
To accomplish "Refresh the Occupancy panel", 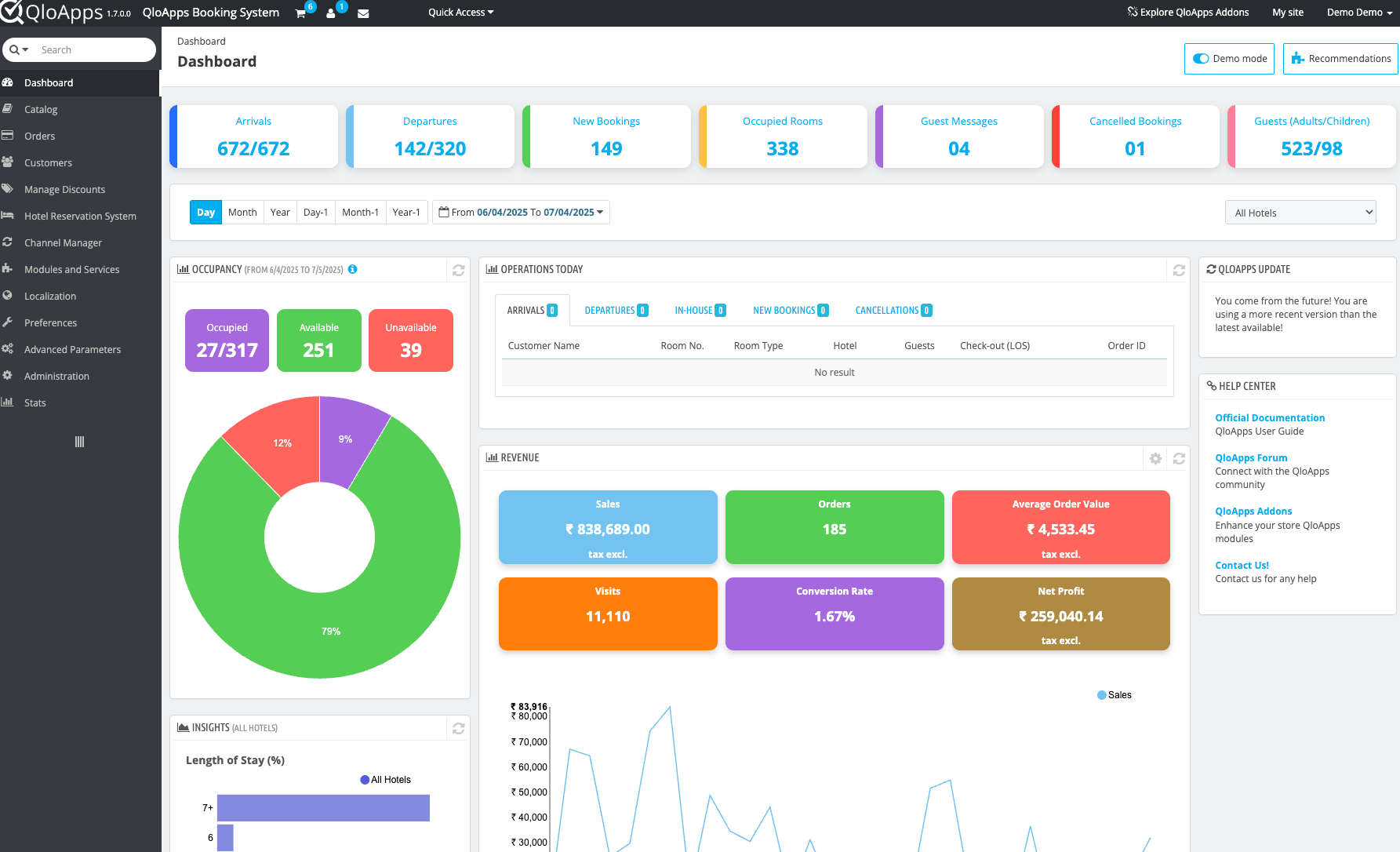I will 459,270.
